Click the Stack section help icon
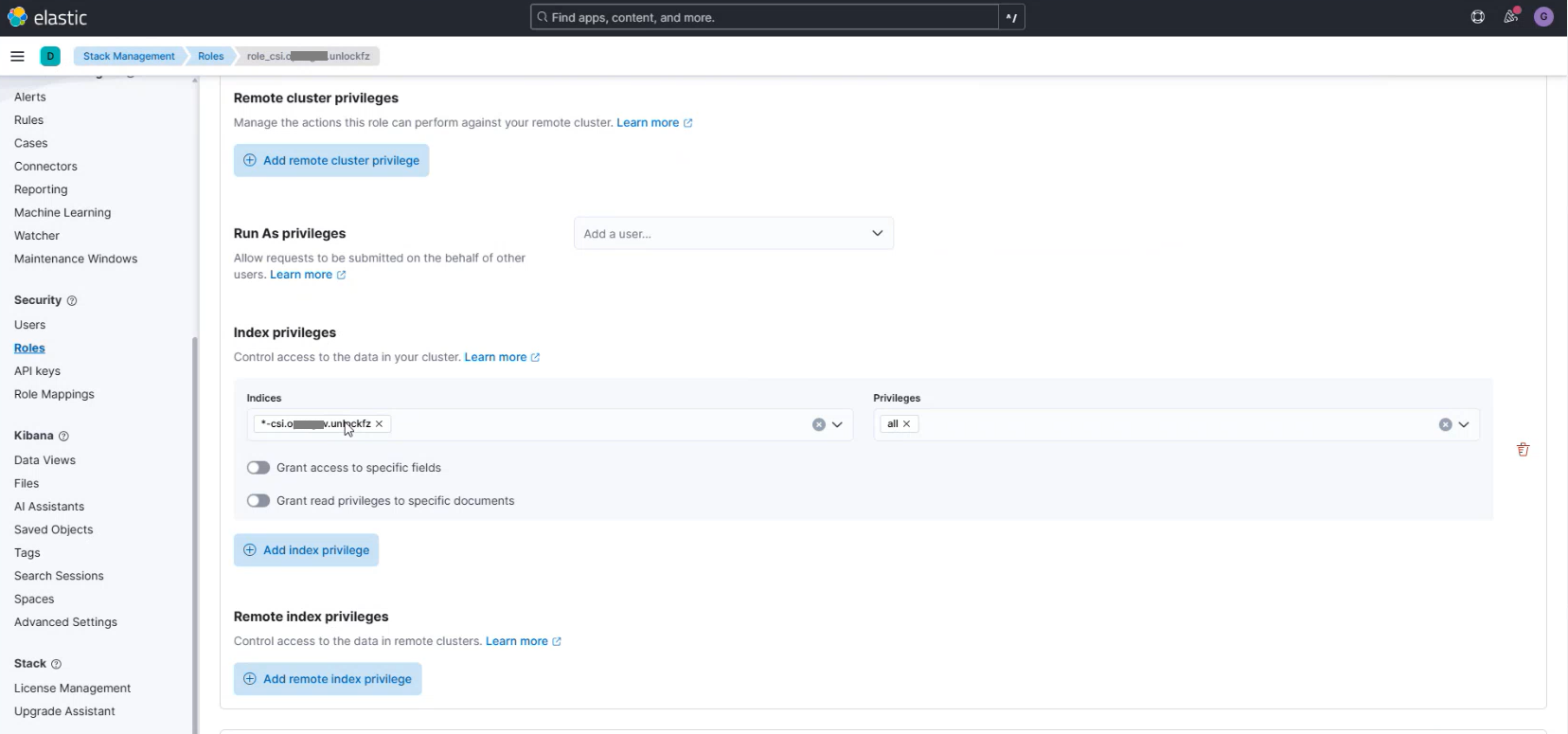This screenshot has height=734, width=1568. pyautogui.click(x=56, y=664)
